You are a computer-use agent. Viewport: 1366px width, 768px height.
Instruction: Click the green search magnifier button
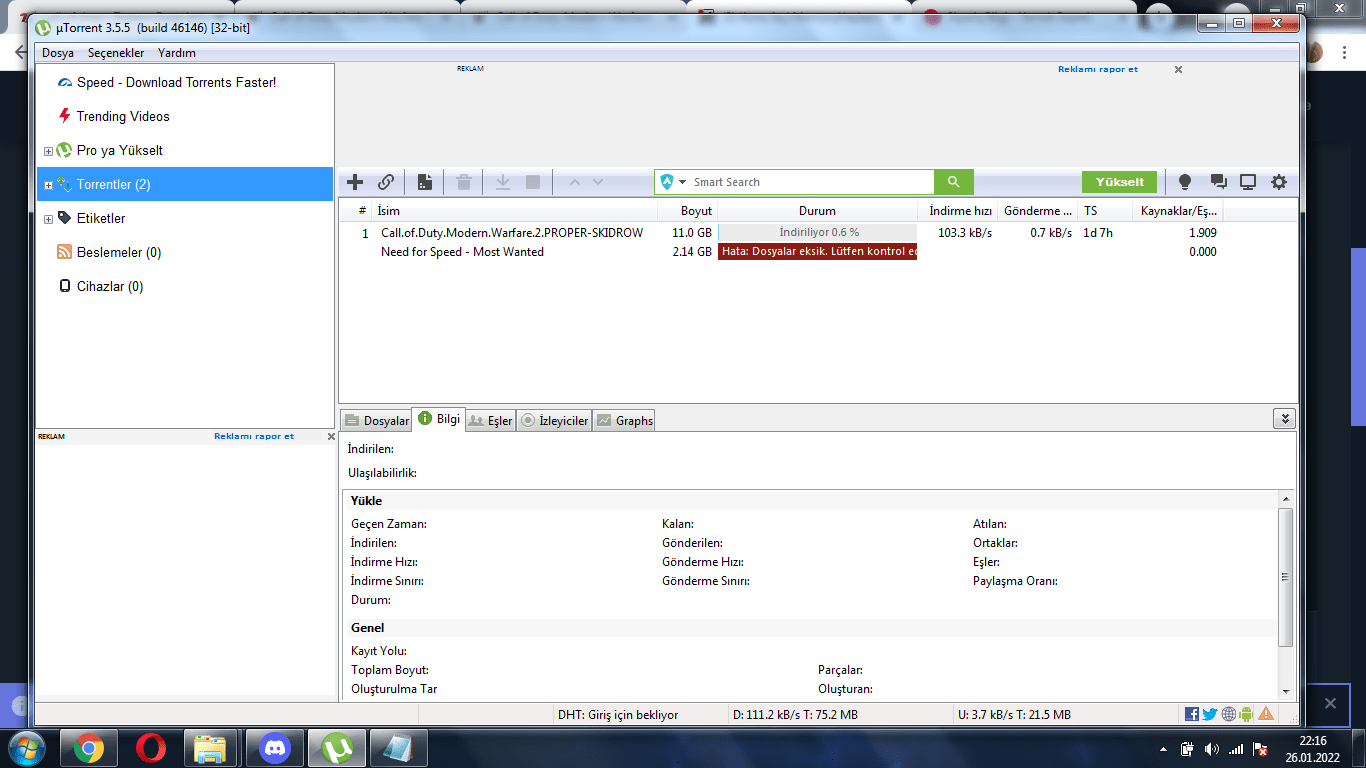tap(954, 182)
